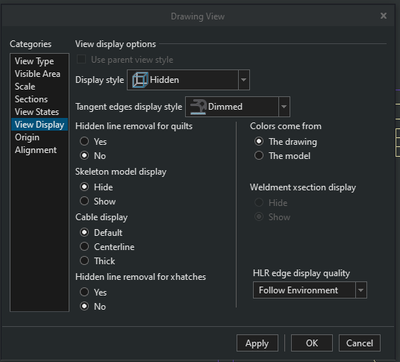
Task: Pick colors from The drawing
Action: pos(259,141)
